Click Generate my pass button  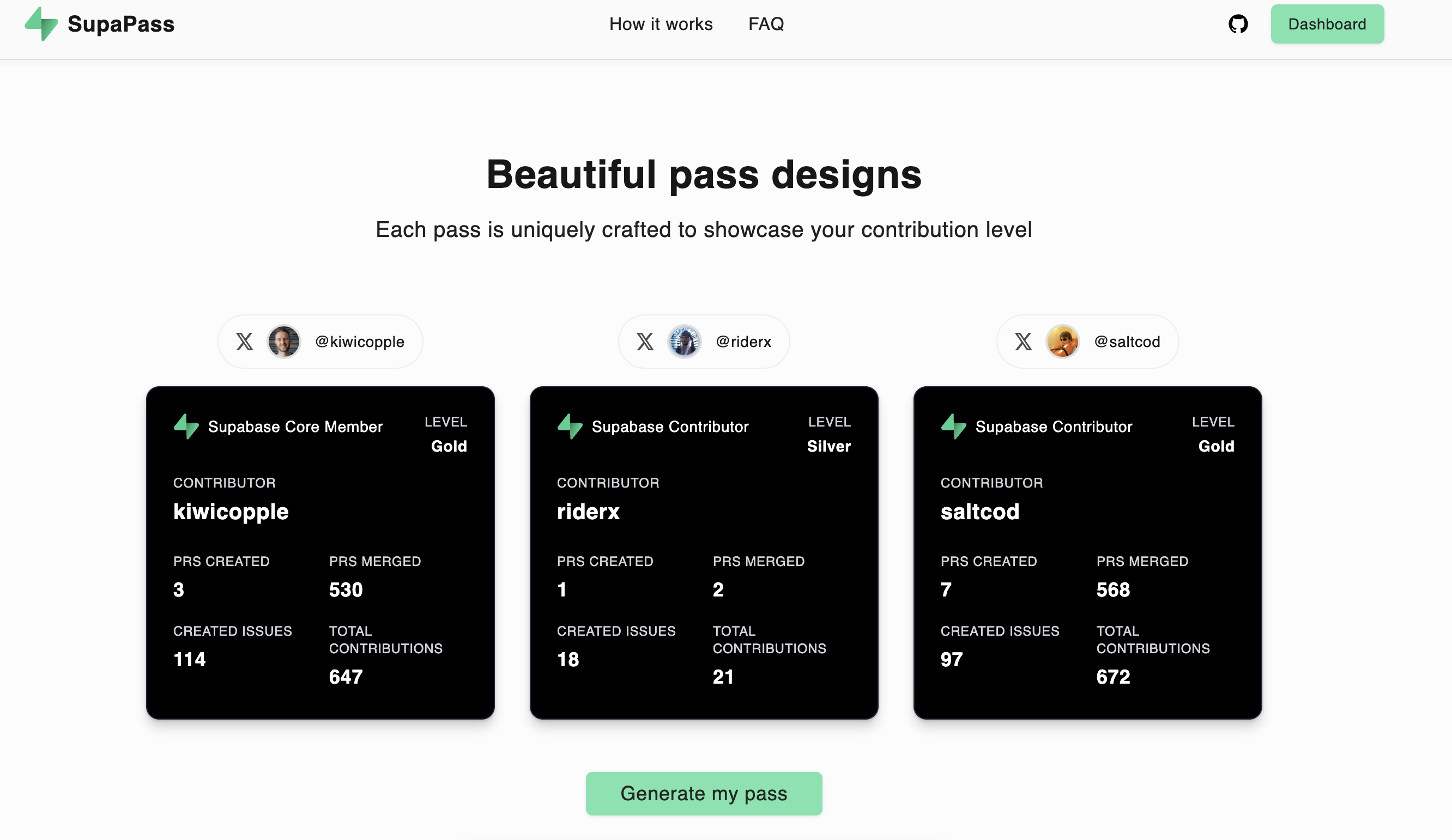(x=704, y=793)
